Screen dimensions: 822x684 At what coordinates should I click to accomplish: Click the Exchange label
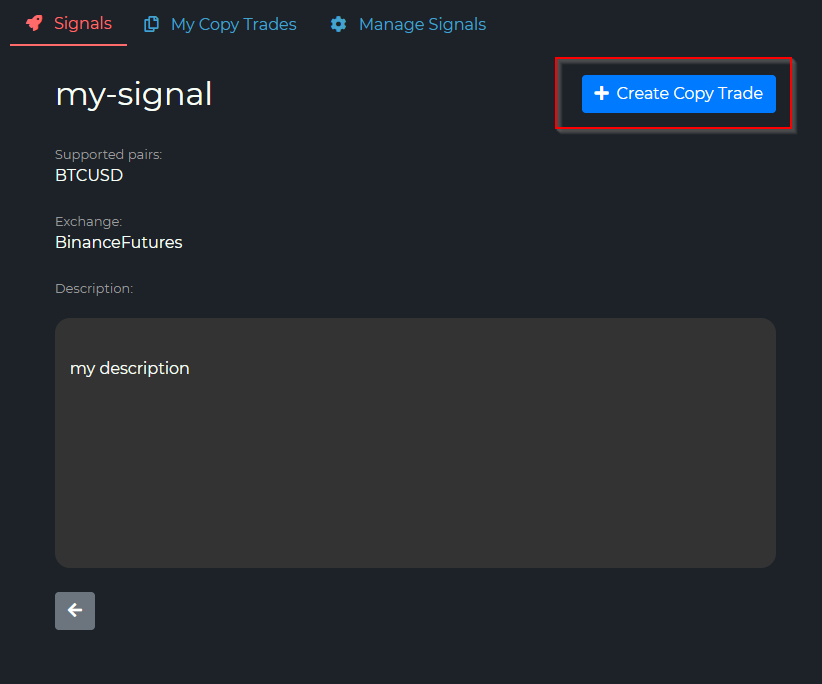pos(88,221)
